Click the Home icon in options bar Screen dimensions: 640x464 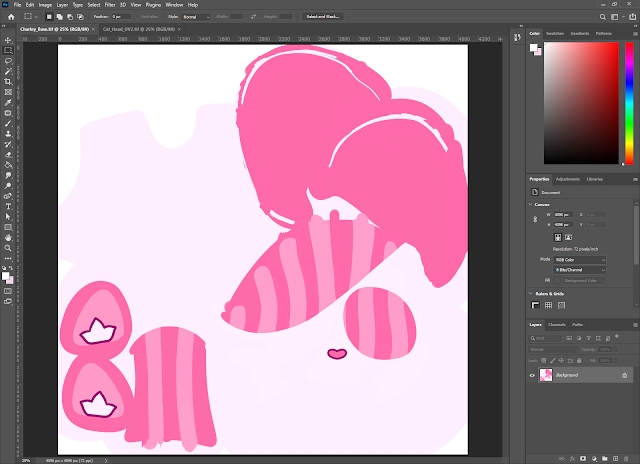click(11, 17)
